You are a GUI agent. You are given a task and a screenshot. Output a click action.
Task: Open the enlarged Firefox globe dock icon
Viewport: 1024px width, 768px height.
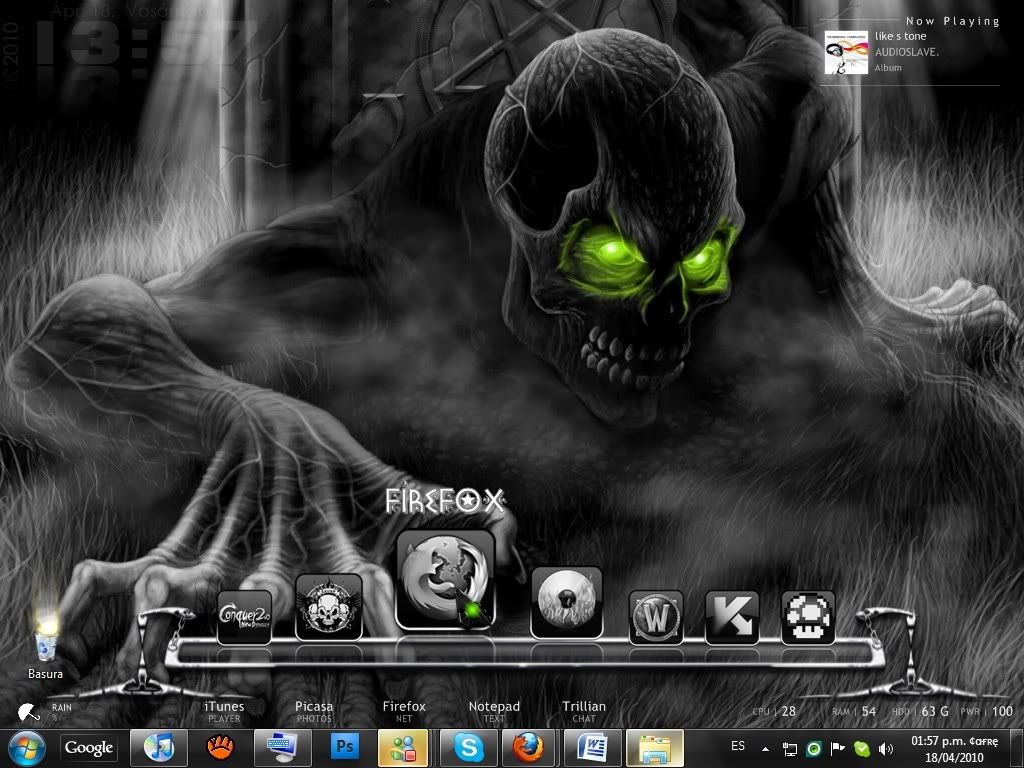point(445,580)
